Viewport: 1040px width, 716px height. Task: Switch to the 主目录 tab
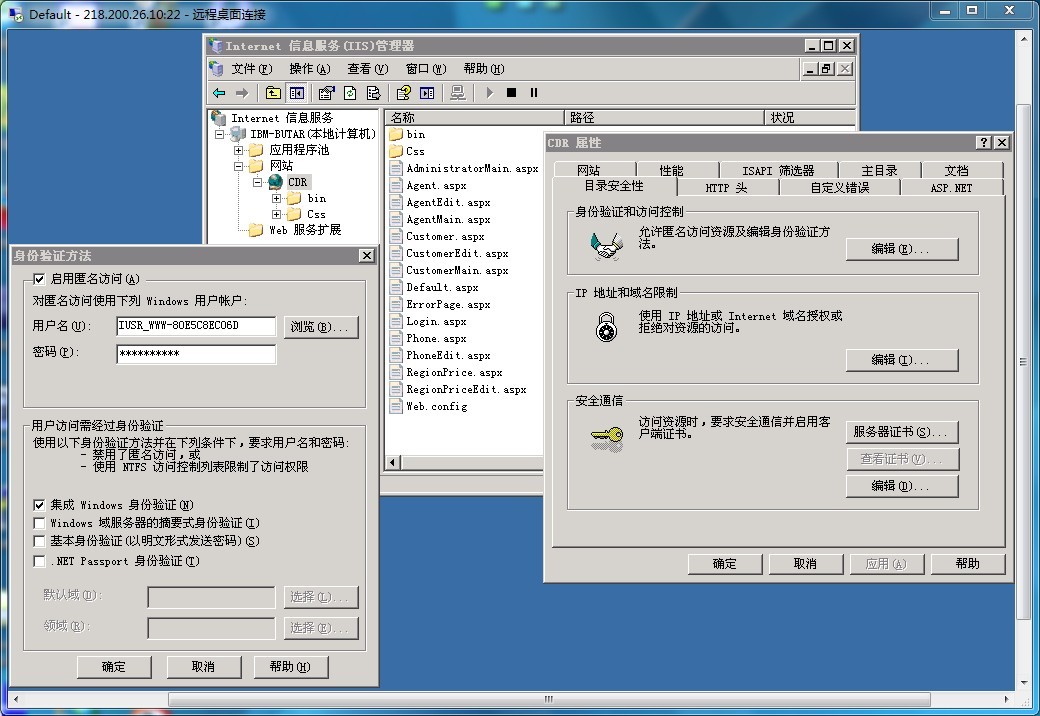[879, 170]
